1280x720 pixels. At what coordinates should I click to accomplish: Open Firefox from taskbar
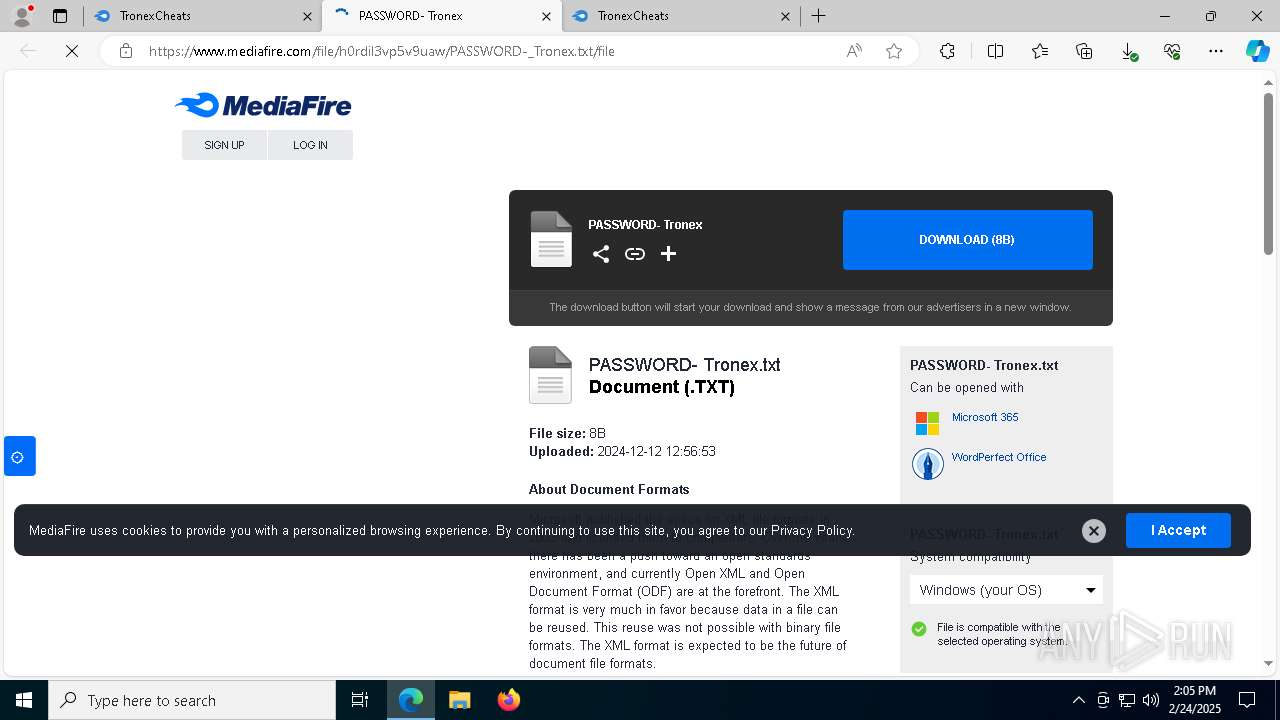(508, 700)
